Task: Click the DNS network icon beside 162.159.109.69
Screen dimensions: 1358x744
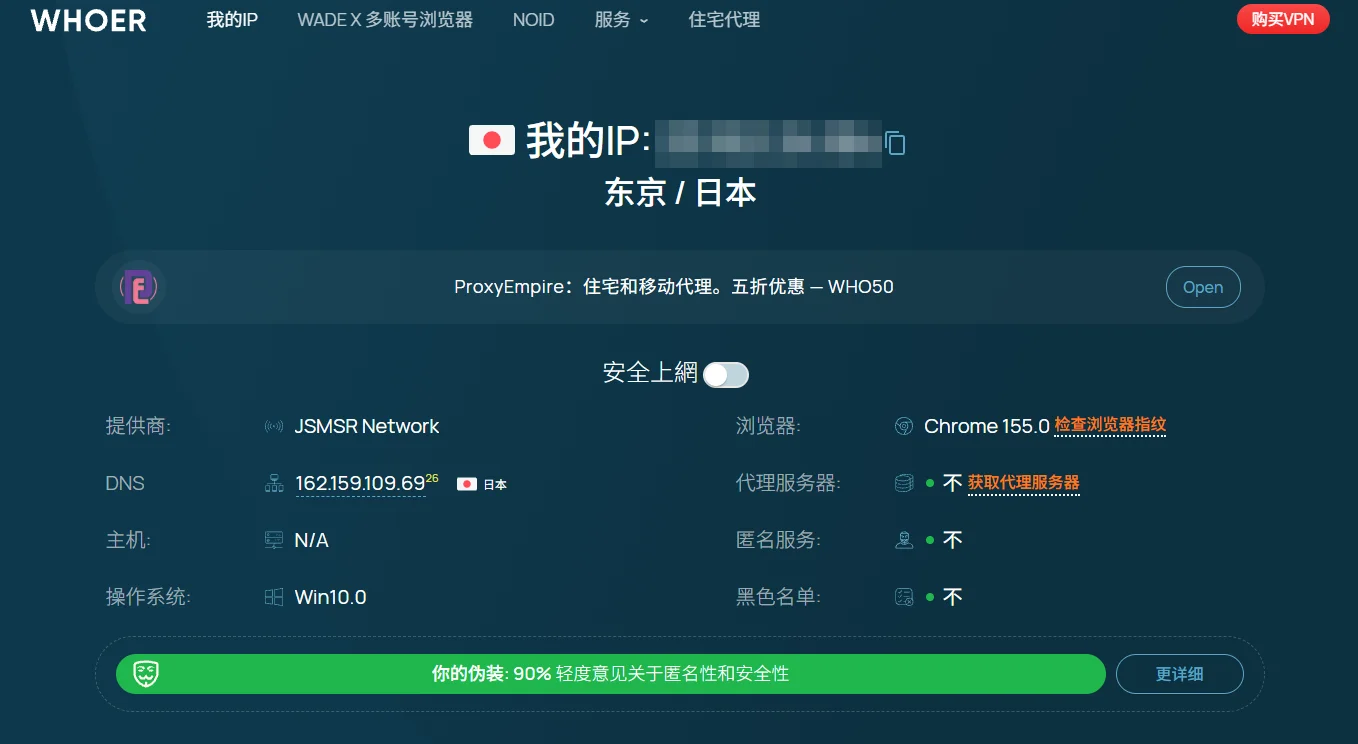Action: tap(274, 484)
